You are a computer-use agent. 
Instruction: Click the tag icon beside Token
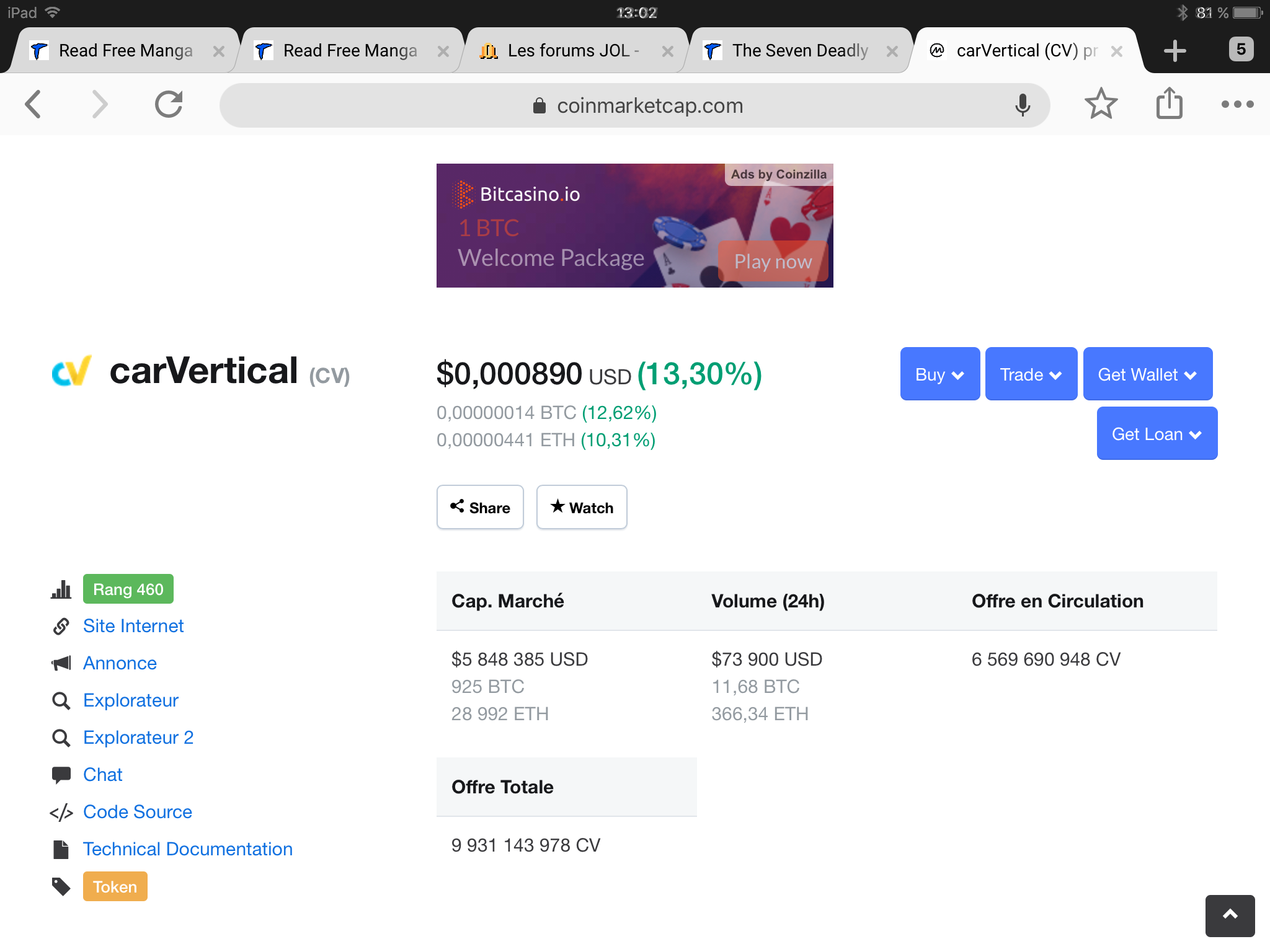coord(61,887)
